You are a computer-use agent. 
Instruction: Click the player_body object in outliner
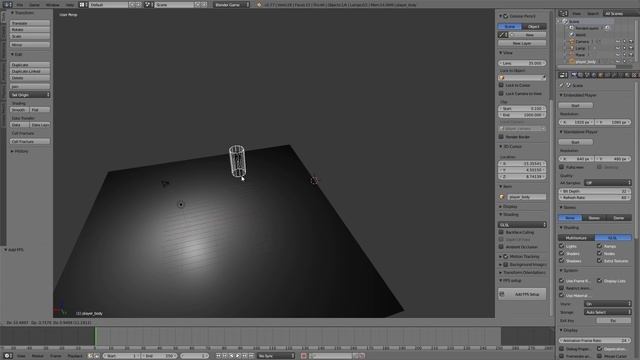585,62
